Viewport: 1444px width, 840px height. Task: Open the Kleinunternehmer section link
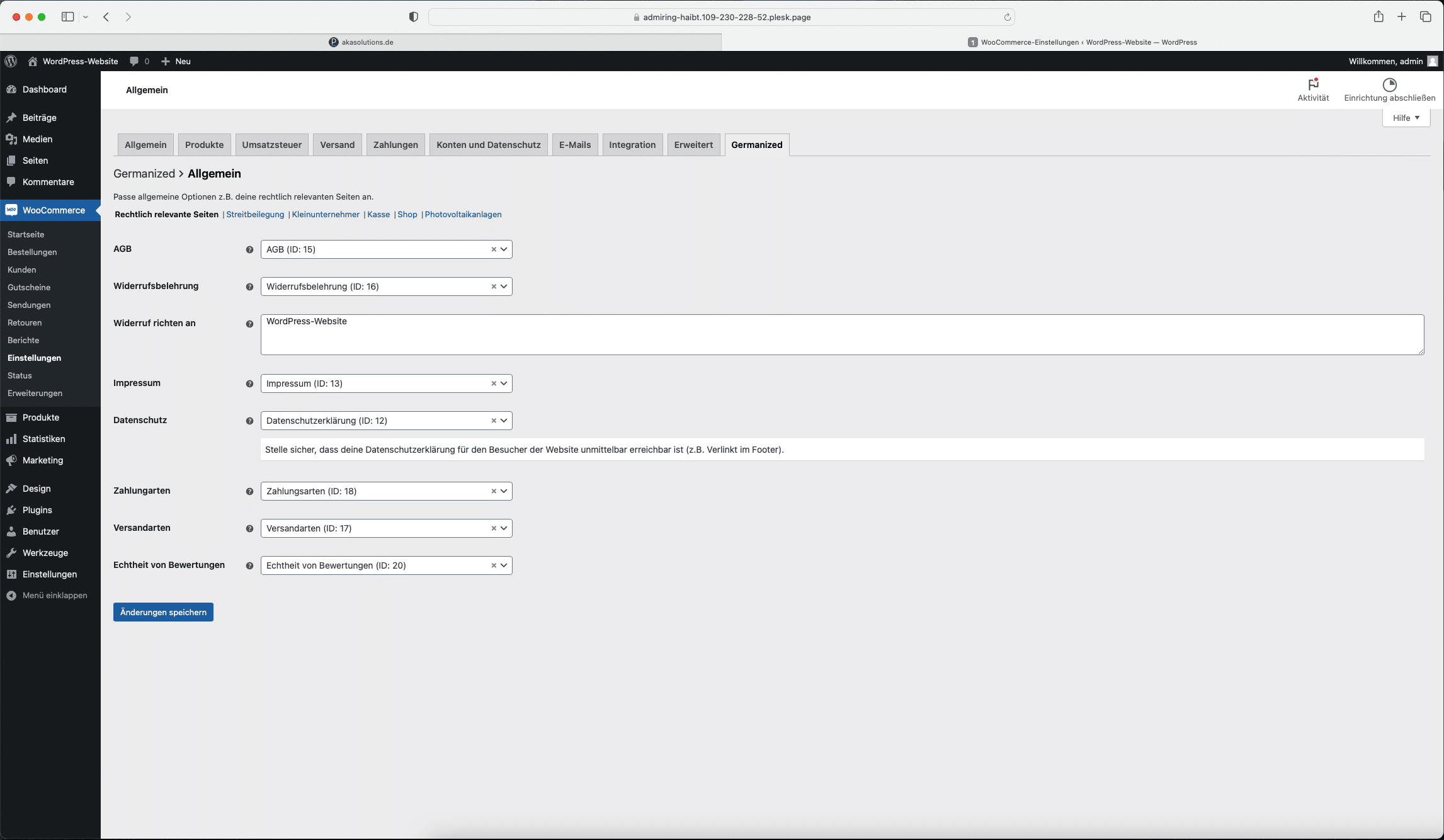click(x=326, y=215)
